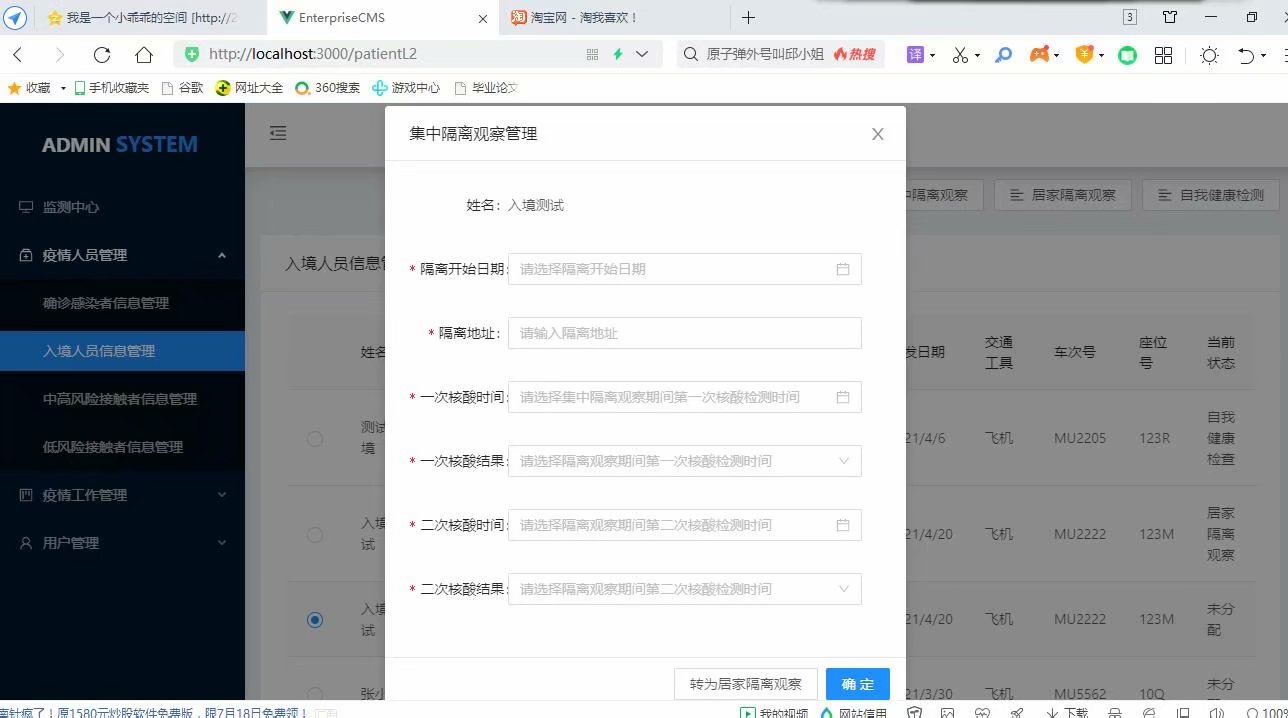The image size is (1288, 718).
Task: Close the EnterpriseCMS tab
Action: click(483, 18)
